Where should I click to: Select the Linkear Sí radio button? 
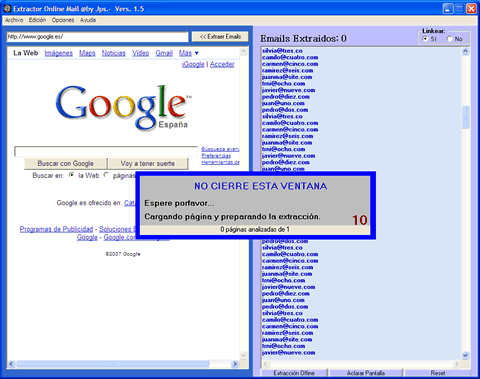[x=425, y=39]
